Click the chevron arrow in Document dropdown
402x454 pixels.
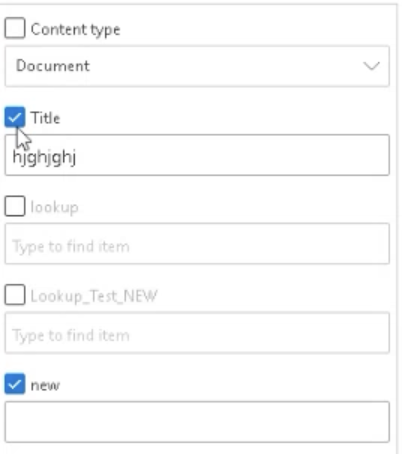point(371,66)
